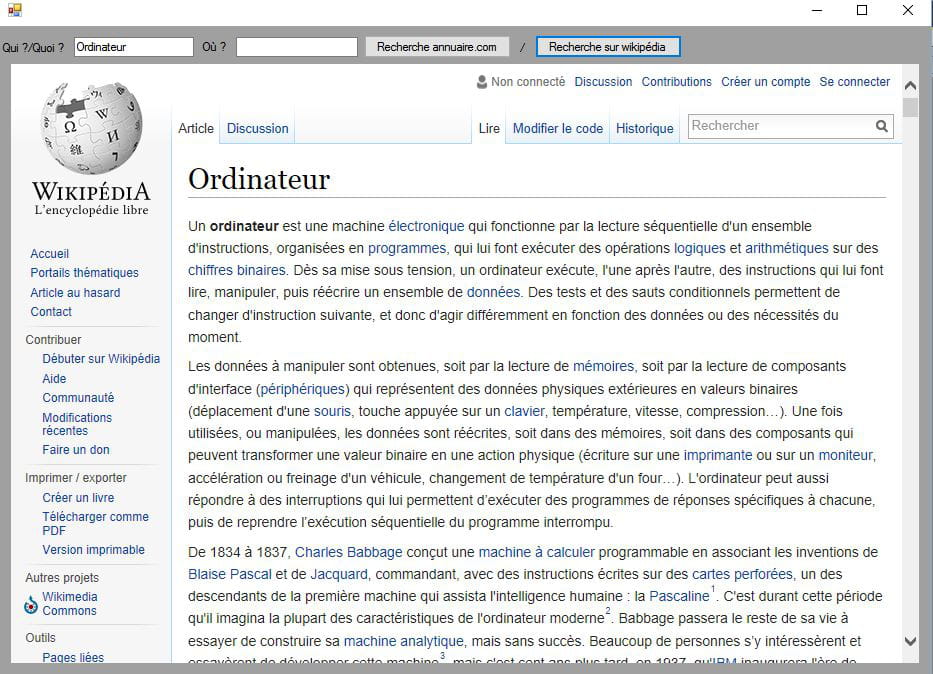Open the moniteur link
This screenshot has width=933, height=674.
tap(846, 455)
